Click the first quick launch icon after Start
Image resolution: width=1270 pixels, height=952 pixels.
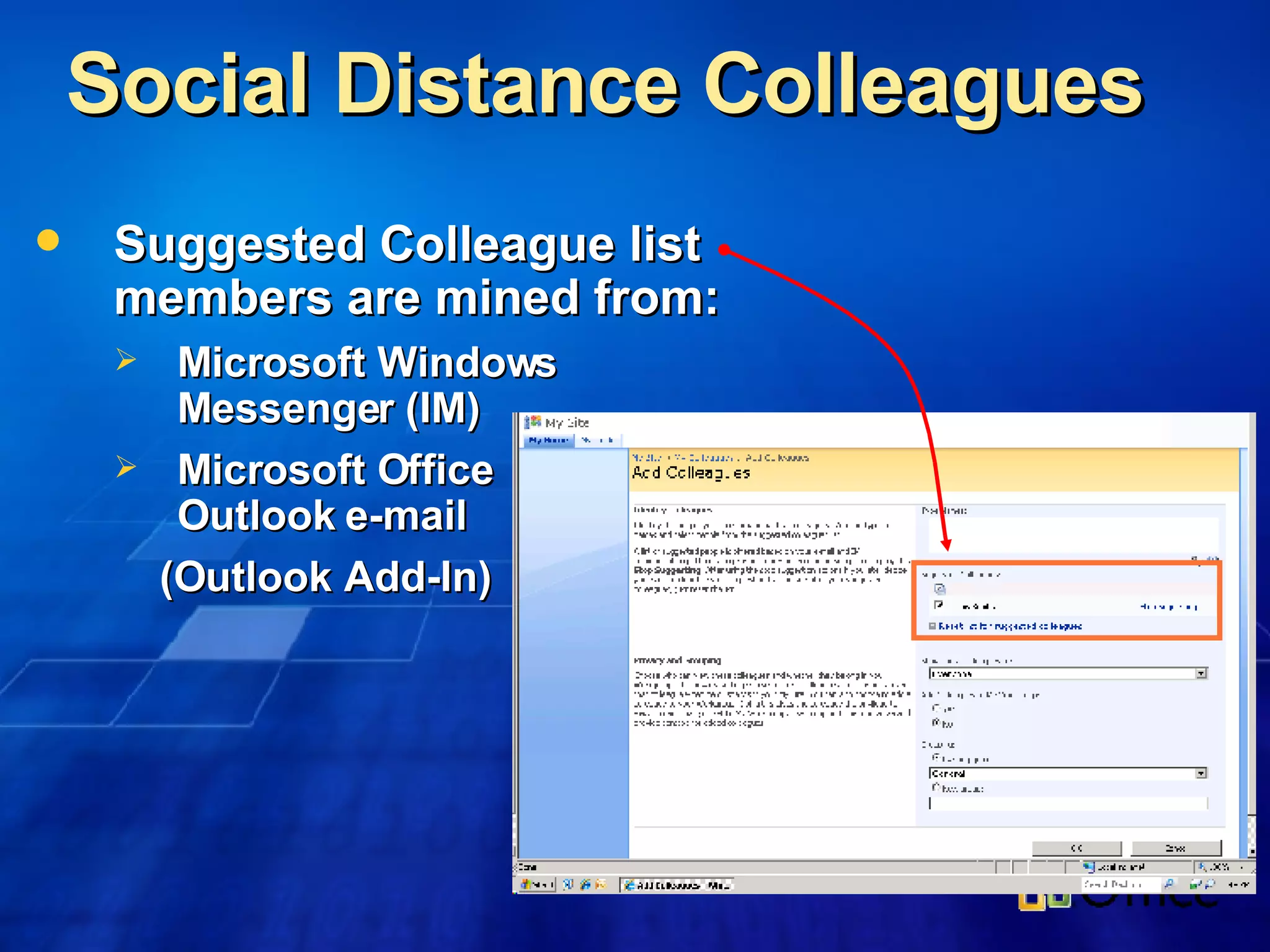pyautogui.click(x=567, y=885)
